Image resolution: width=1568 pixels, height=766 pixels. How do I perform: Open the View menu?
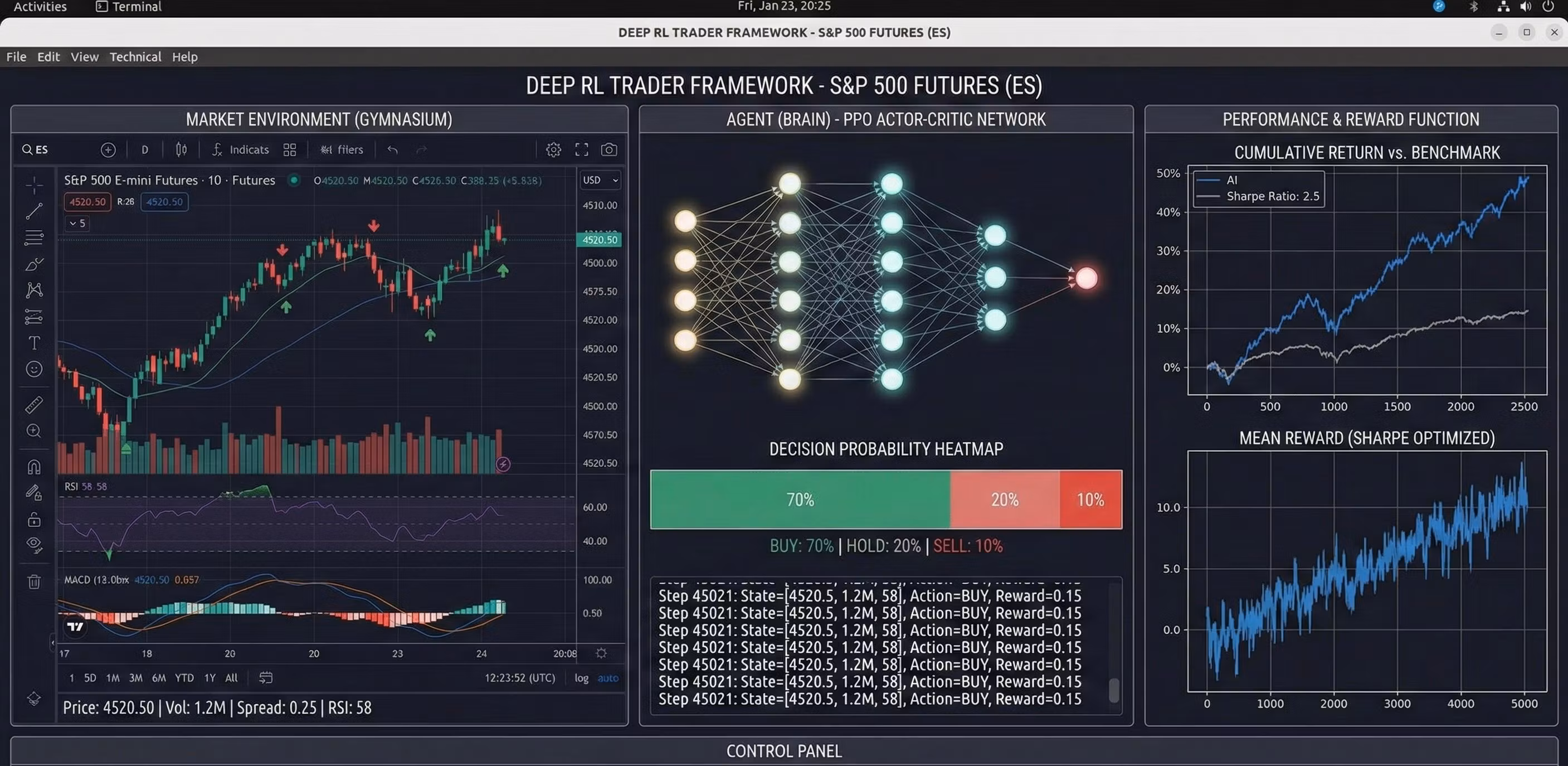(84, 57)
